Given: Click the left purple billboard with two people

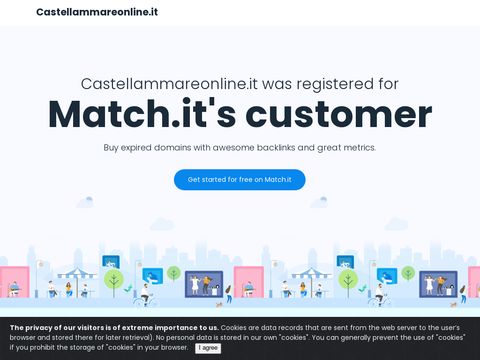Looking at the screenshot, I should (204, 284).
